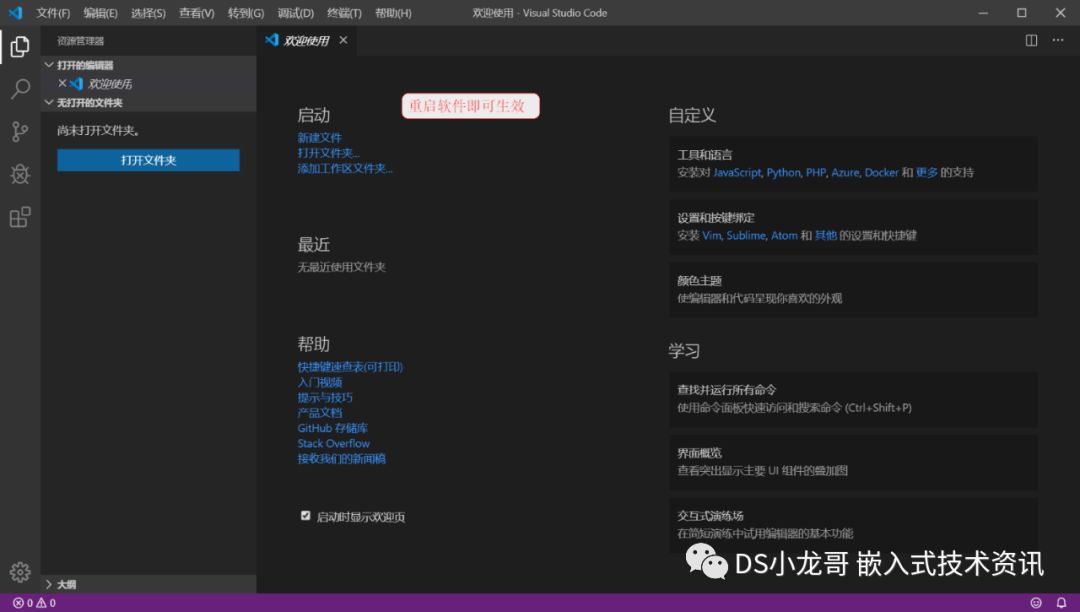Close 欢迎使用 in the open editors list
Image resolution: width=1080 pixels, height=612 pixels.
pos(62,83)
